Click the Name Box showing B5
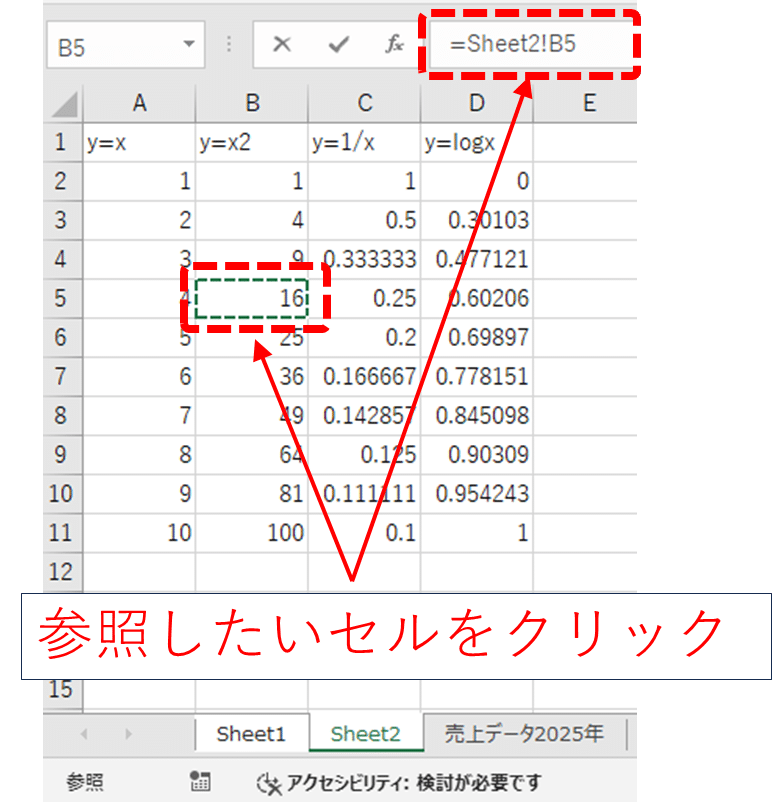Image resolution: width=772 pixels, height=802 pixels. 115,46
